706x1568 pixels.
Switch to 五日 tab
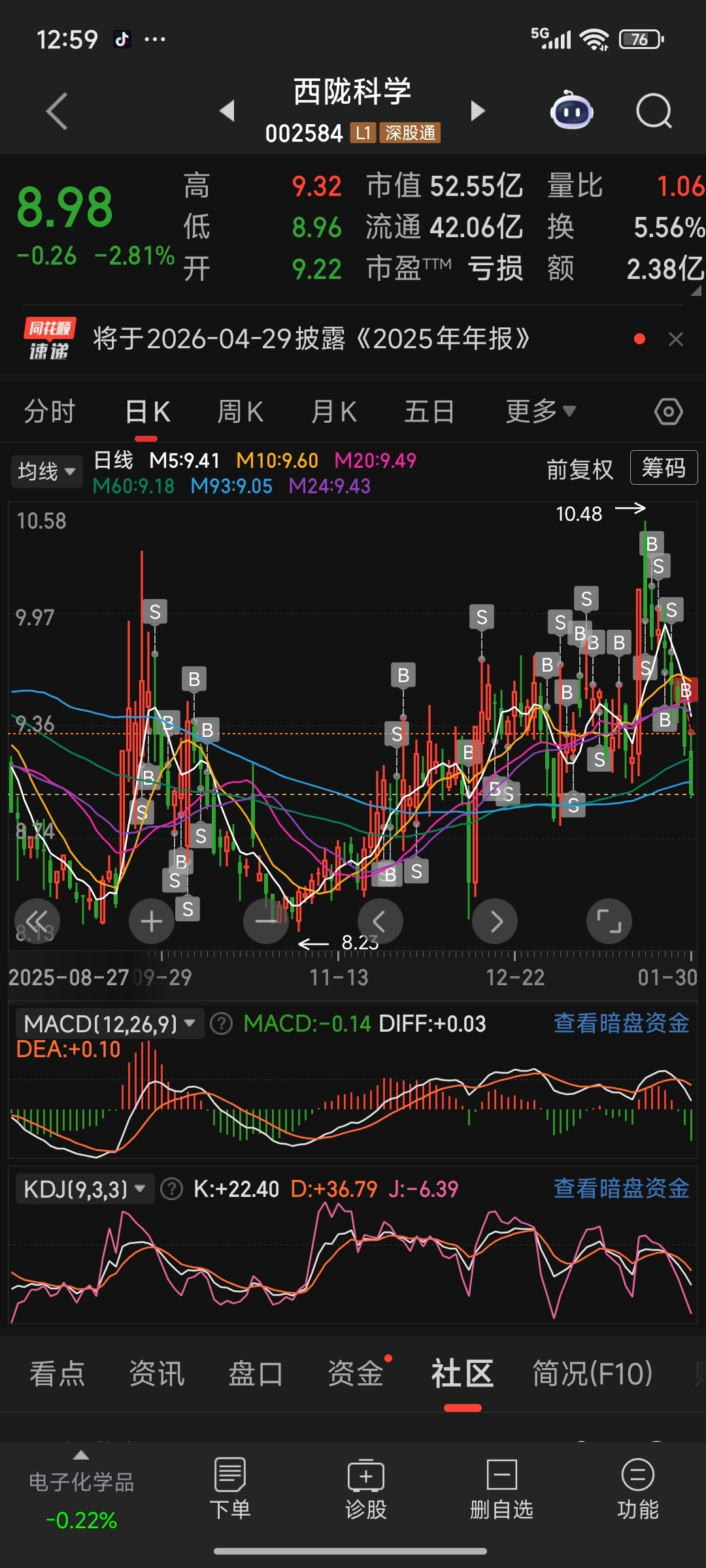(x=429, y=412)
